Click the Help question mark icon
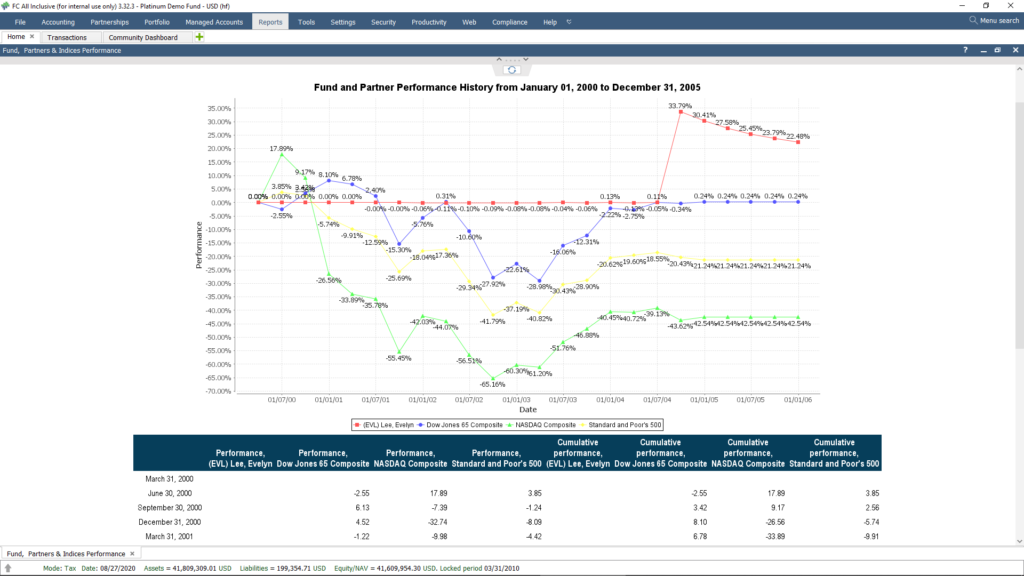This screenshot has width=1024, height=576. point(965,49)
